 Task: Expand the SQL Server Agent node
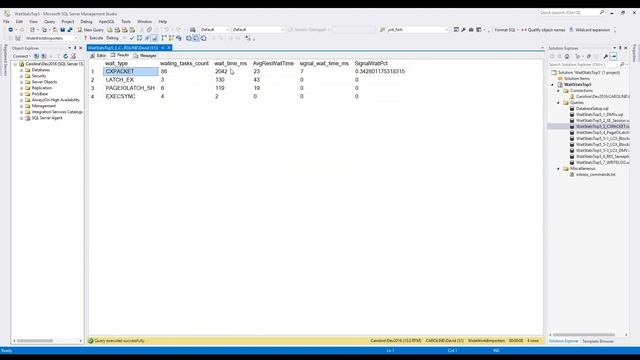[21, 118]
